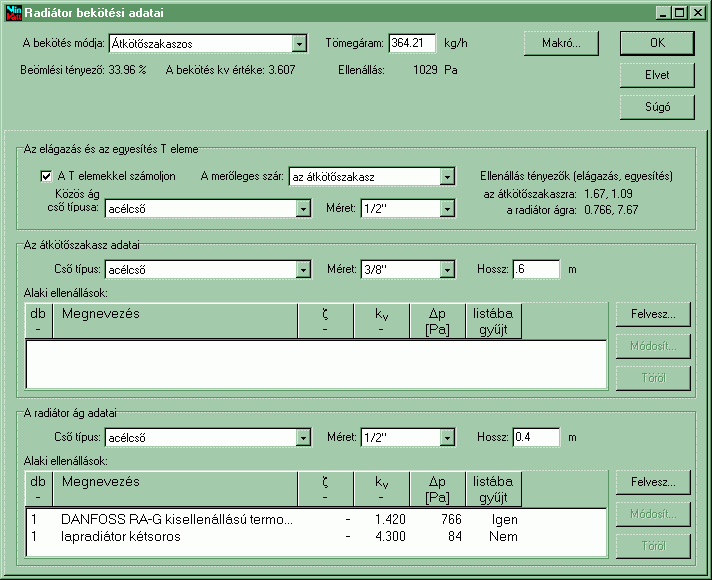
Task: Click the OK button
Action: 657,43
